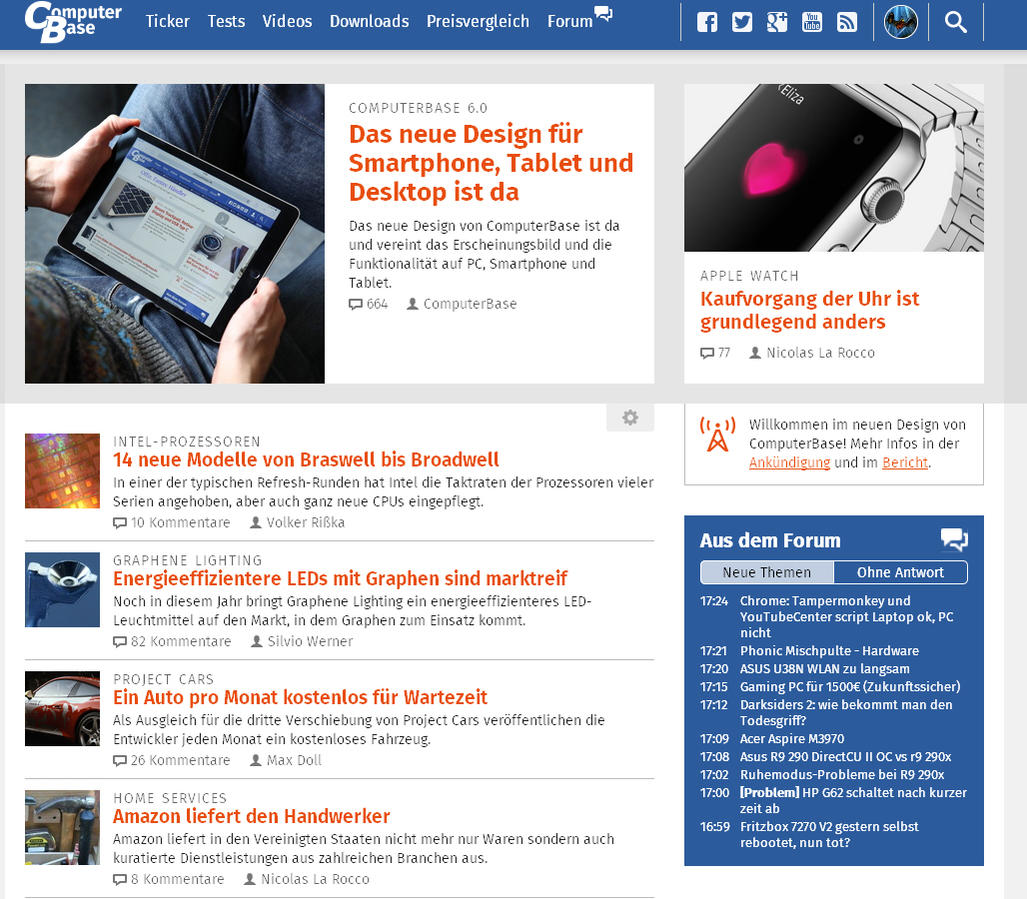Open forum thread Darksiders 2 Todesgriff
This screenshot has height=899, width=1027.
(x=846, y=712)
